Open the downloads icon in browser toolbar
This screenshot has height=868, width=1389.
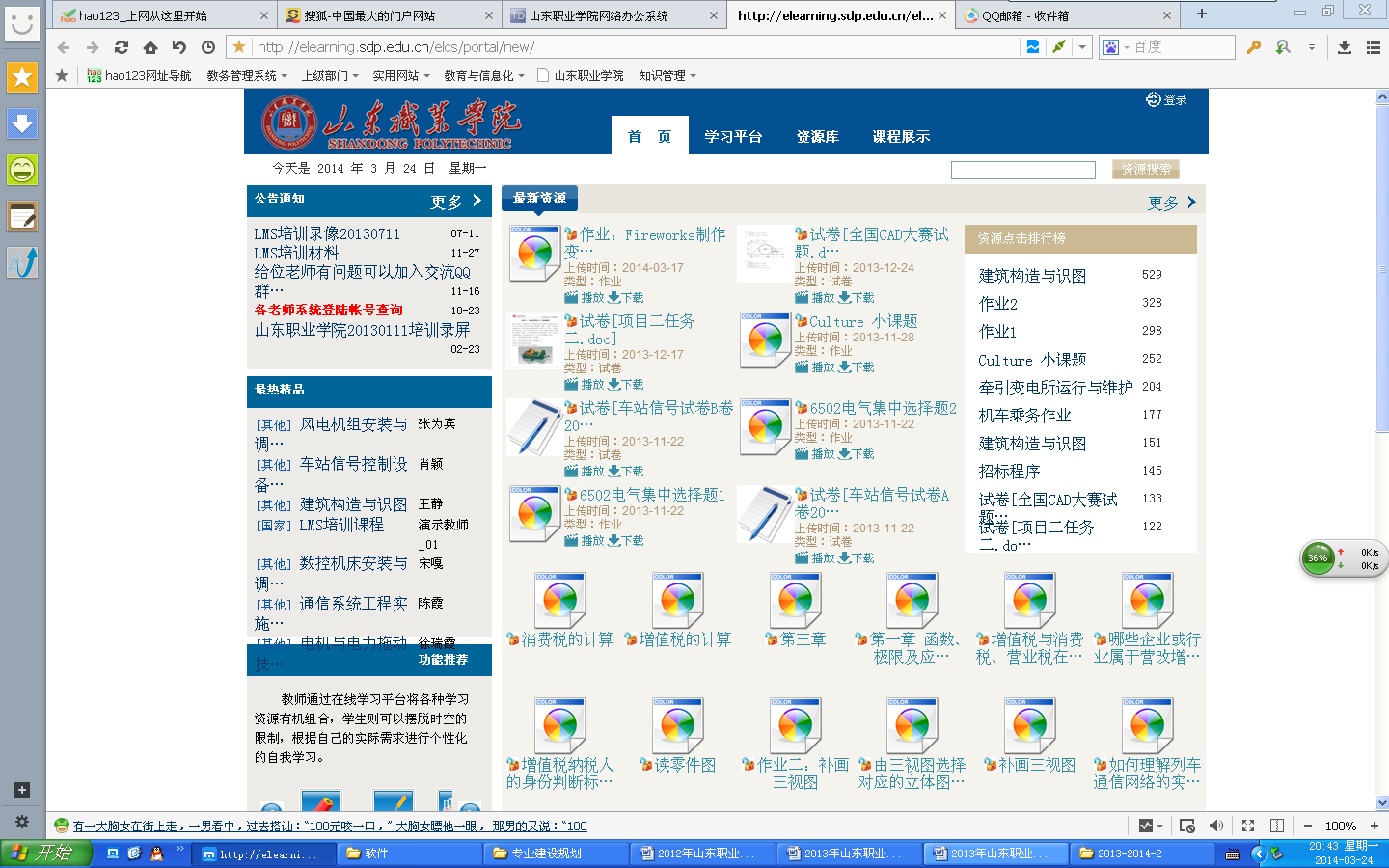click(1344, 47)
